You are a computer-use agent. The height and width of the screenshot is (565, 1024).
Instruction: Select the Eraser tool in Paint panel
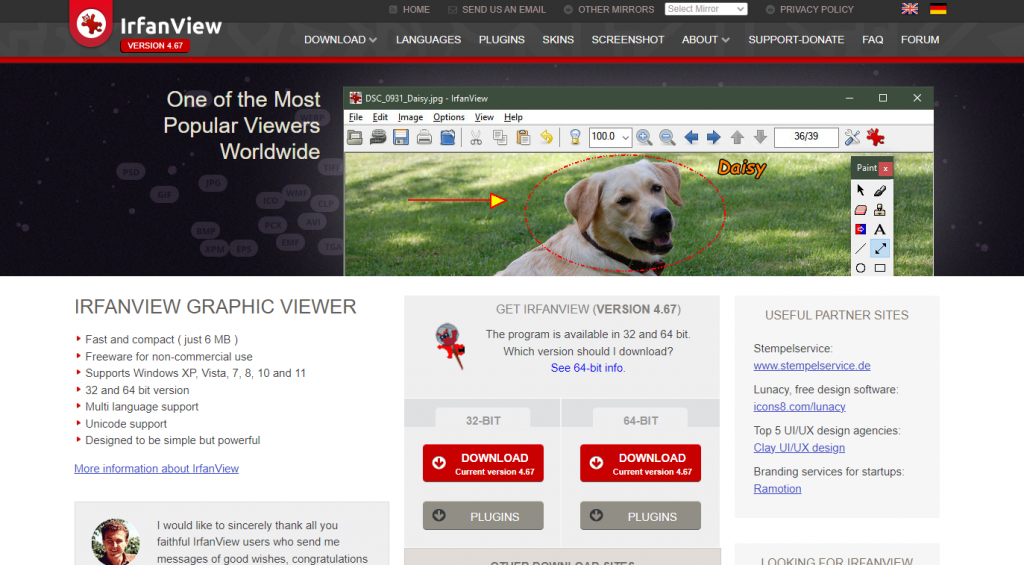coord(860,210)
